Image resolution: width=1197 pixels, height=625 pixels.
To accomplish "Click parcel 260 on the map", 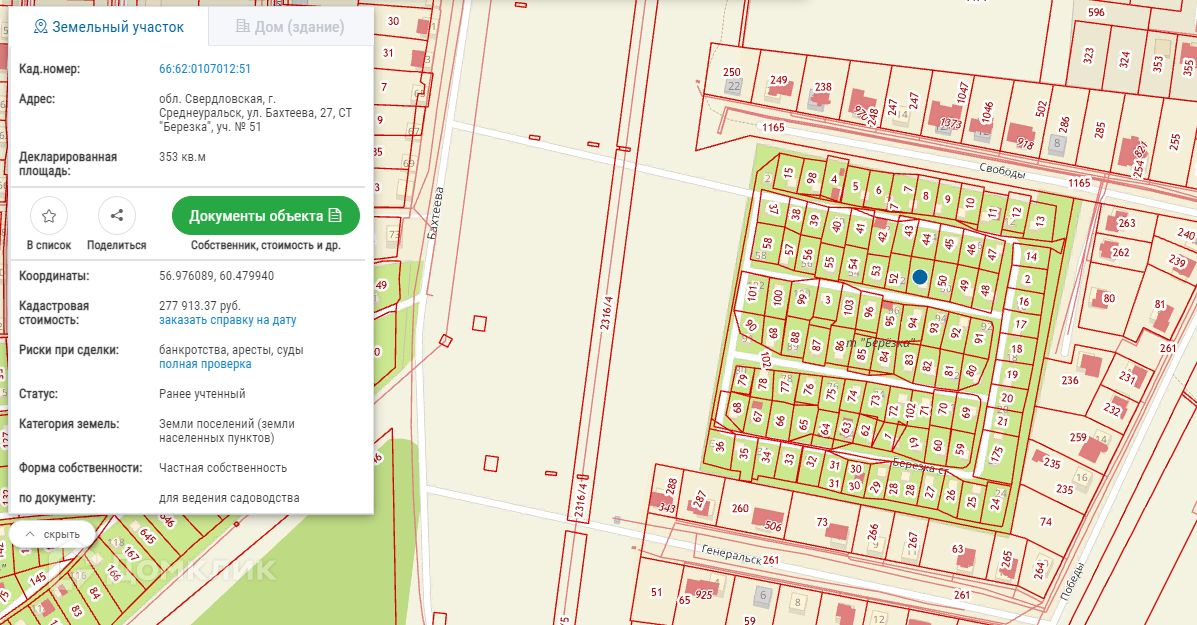I will pos(740,508).
